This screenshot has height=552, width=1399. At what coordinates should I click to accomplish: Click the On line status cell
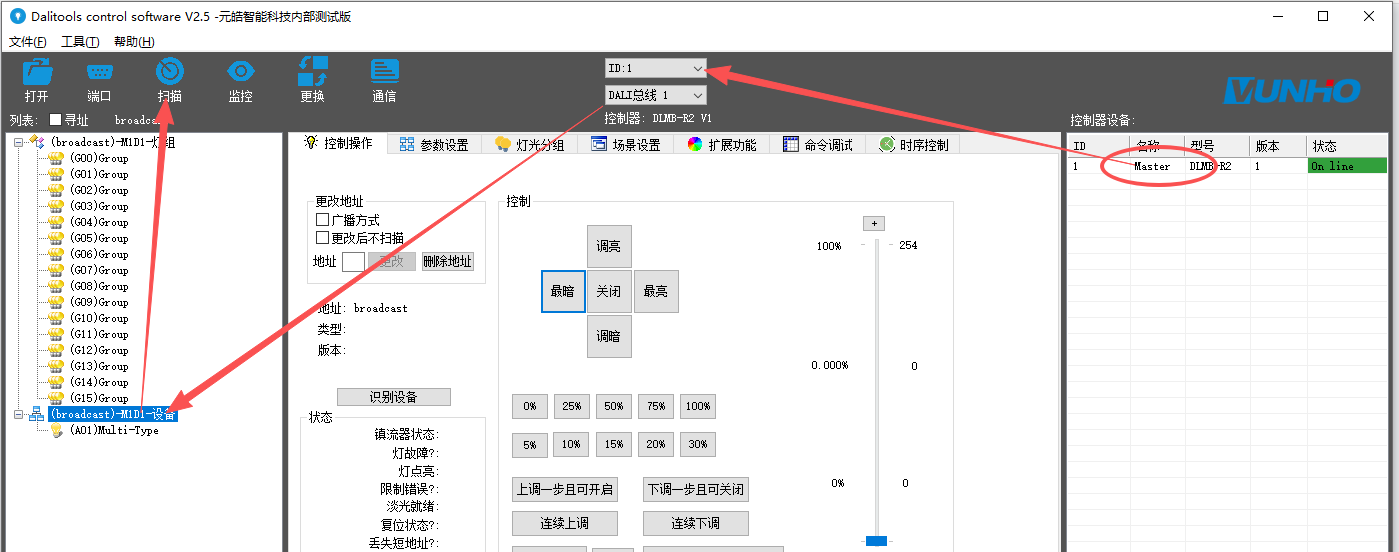tap(1348, 166)
